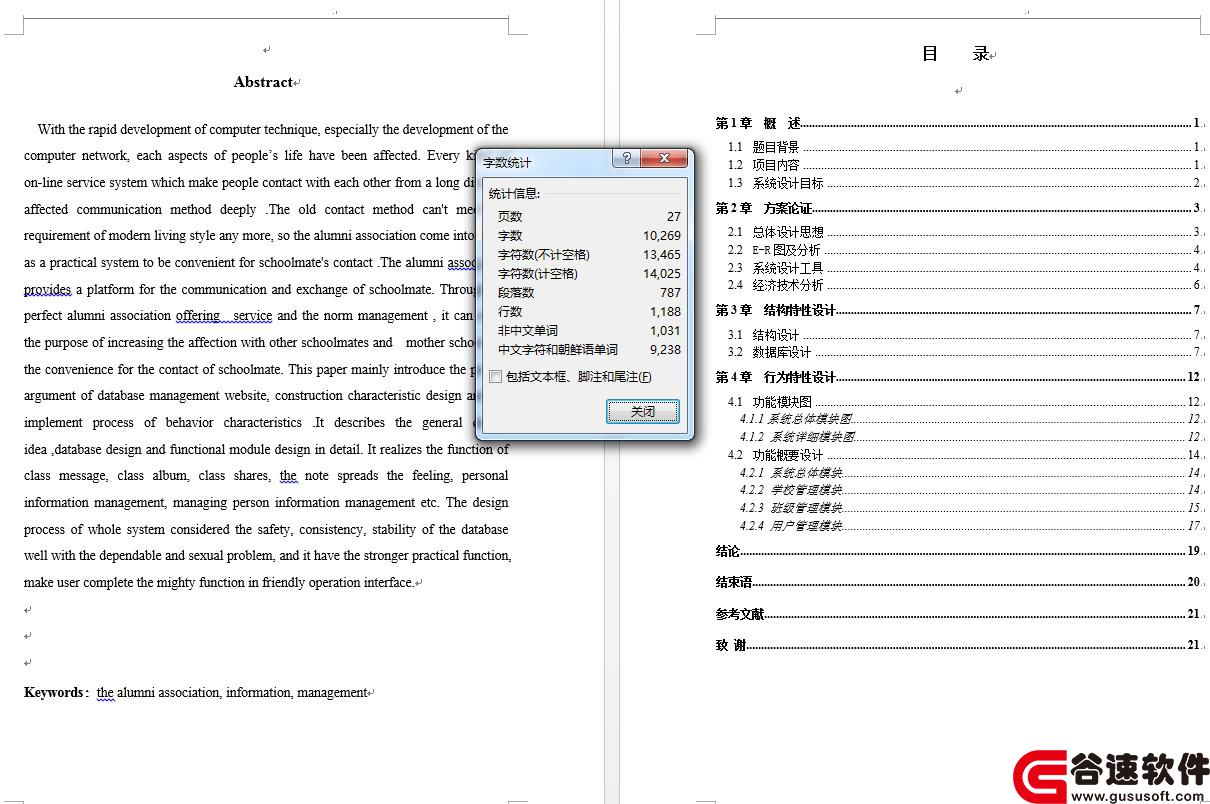Viewport: 1210px width, 804px height.
Task: Open TOC entry 2.4 经济技术分析
Action: 963,286
